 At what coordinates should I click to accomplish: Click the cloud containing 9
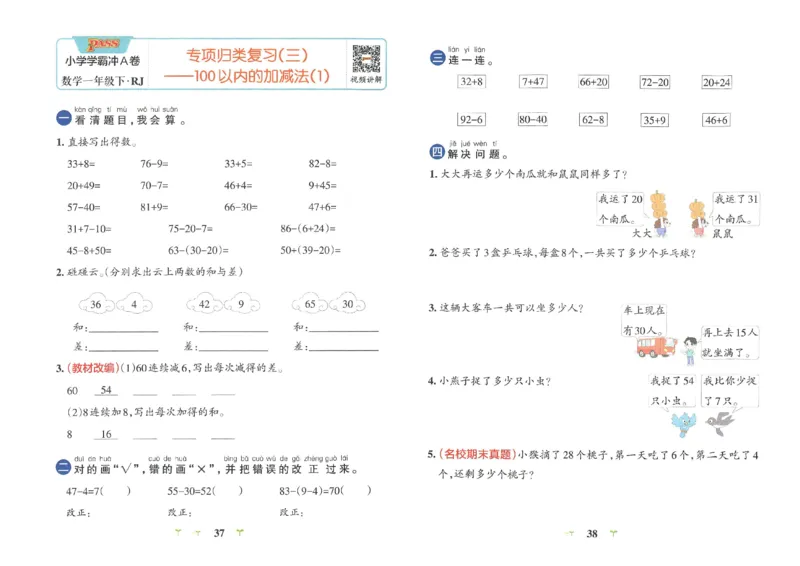241,304
